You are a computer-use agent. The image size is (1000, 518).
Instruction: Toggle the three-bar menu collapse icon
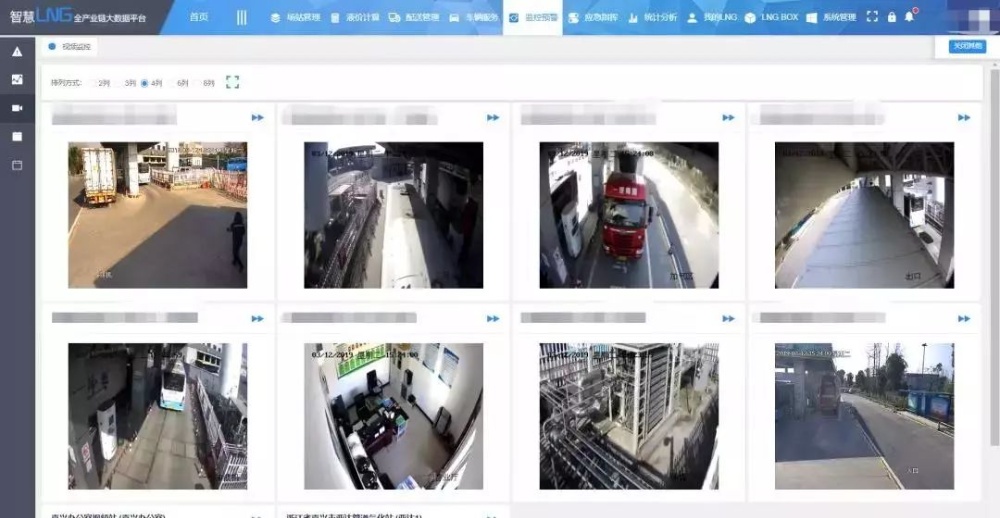coord(241,17)
